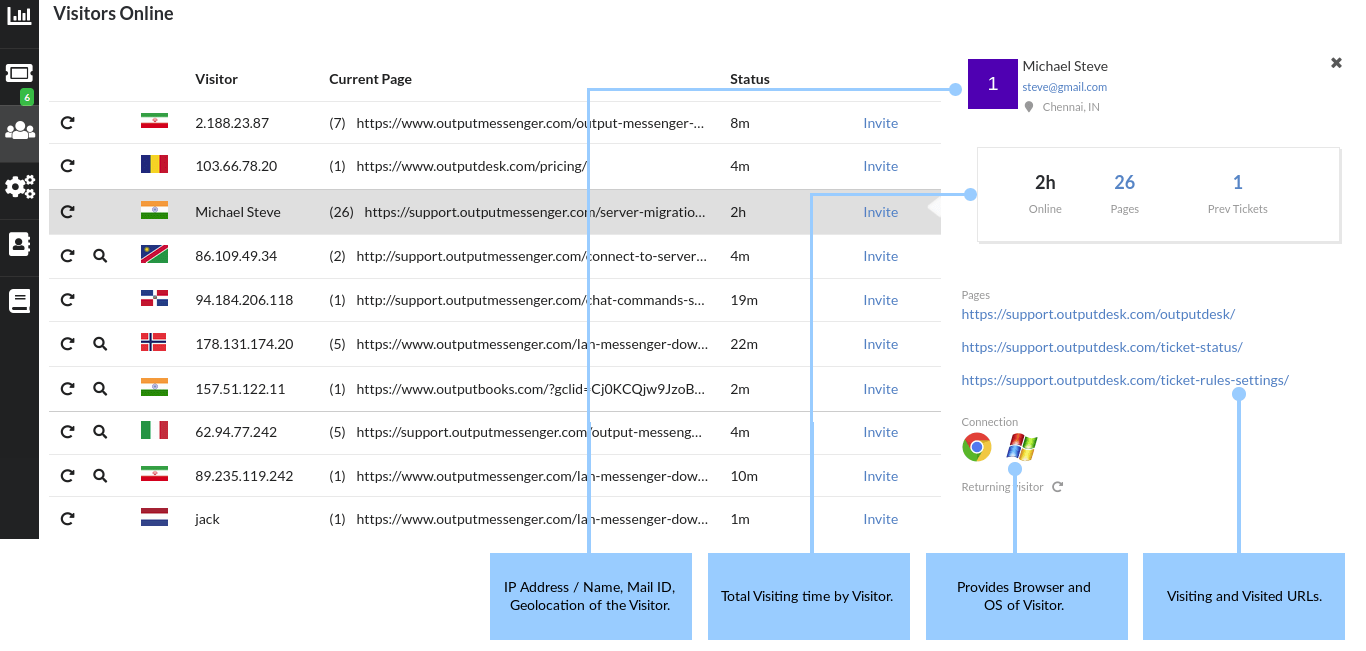
Task: Open the tickets icon with badge 6
Action: 19,74
